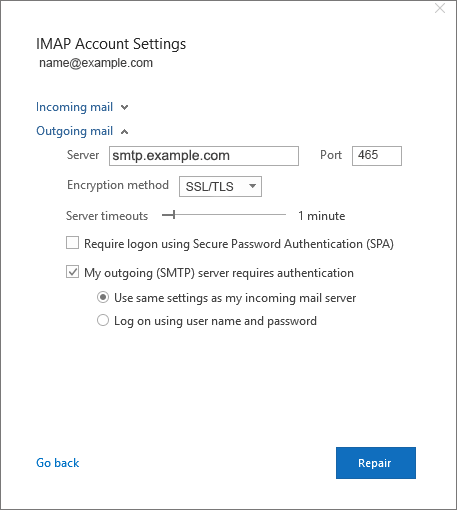
Task: Click the Port label
Action: 331,155
